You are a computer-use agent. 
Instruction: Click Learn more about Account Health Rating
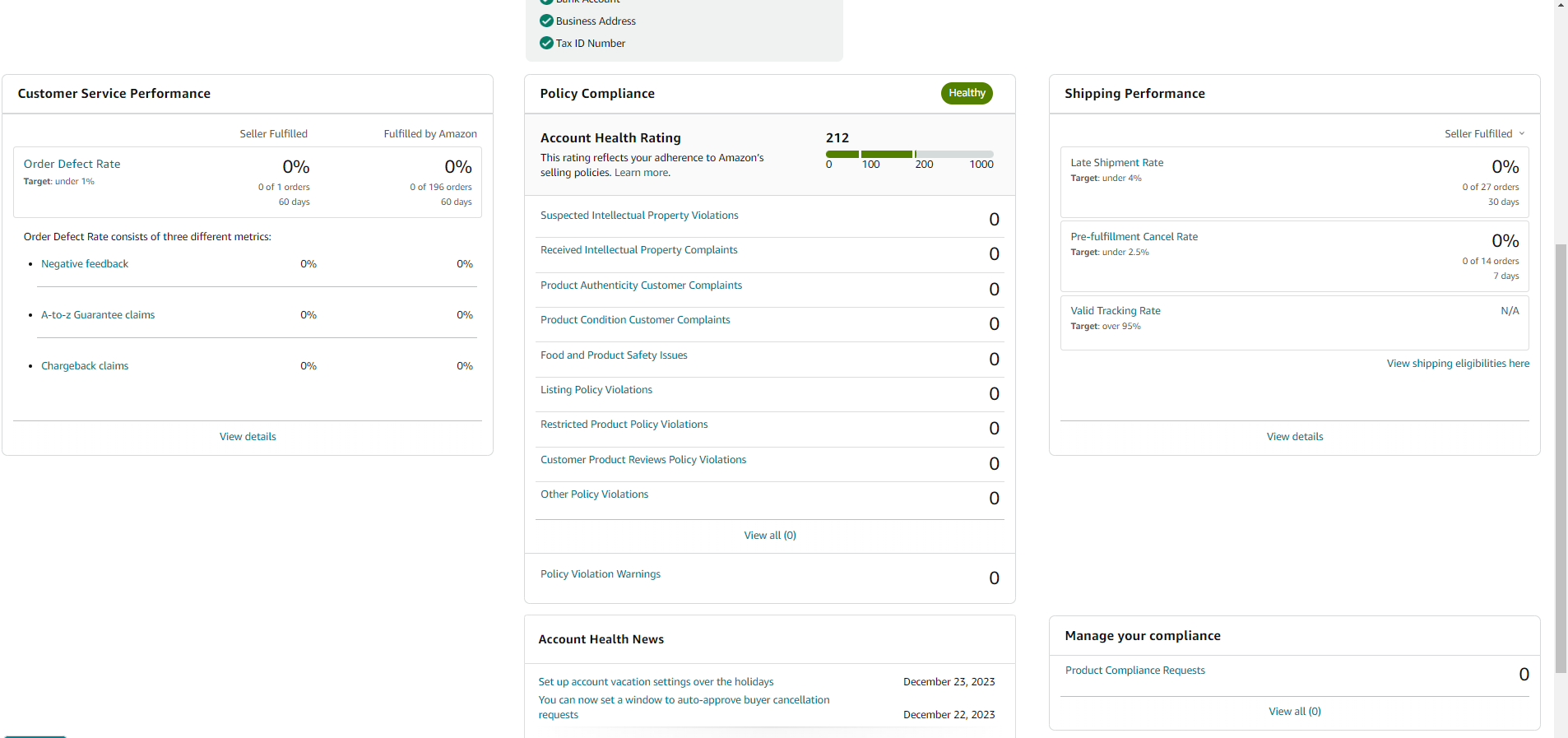point(642,173)
